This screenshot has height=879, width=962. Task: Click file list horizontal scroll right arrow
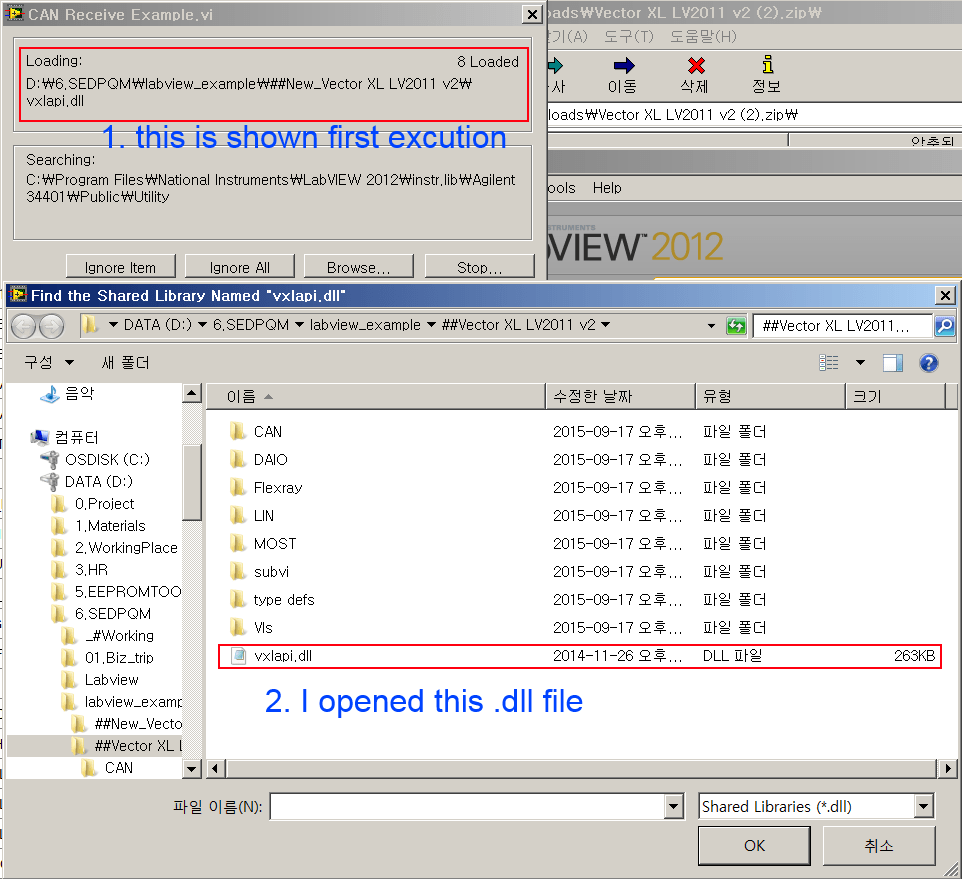click(948, 768)
